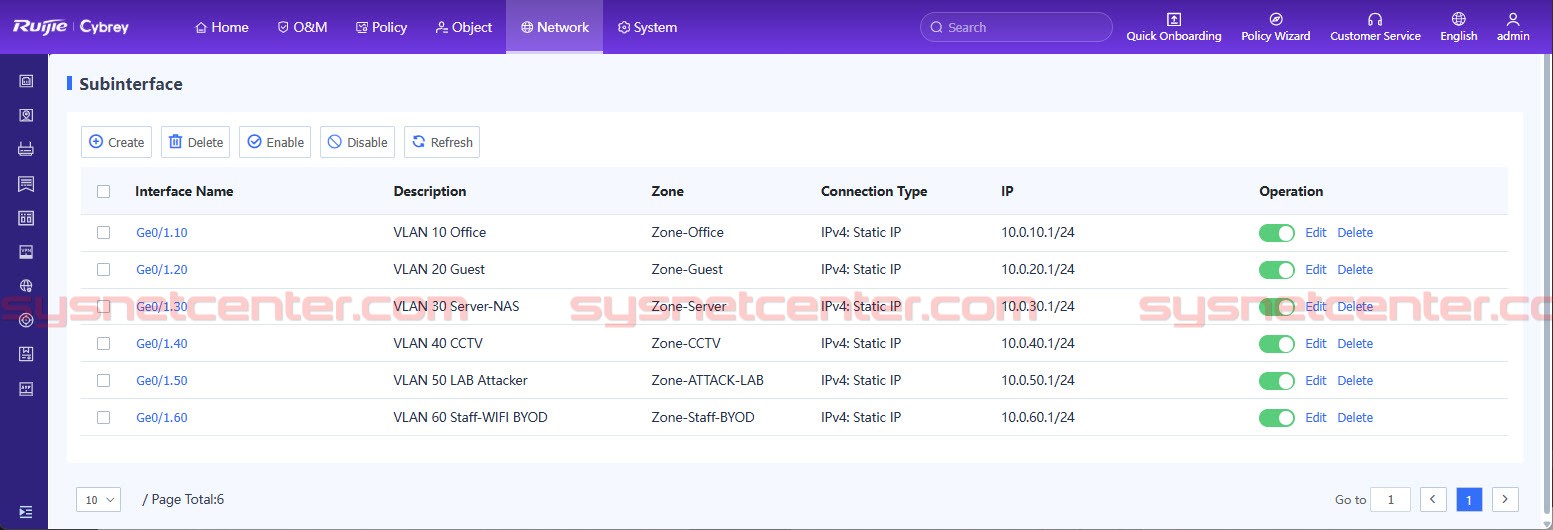Viewport: 1553px width, 530px height.
Task: Open the rows-per-page 10 dropdown
Action: point(98,499)
